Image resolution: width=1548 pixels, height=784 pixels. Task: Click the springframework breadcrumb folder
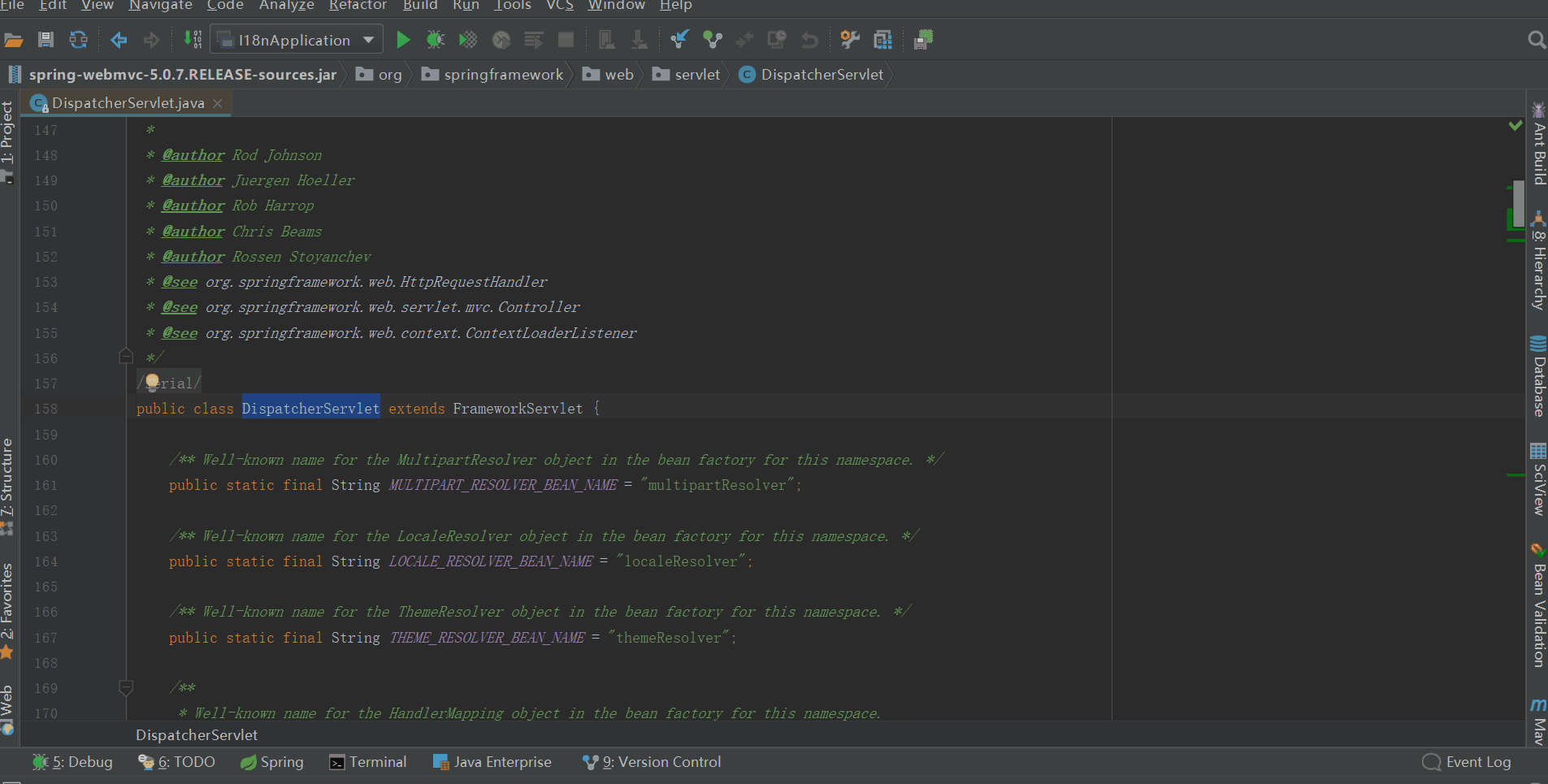[x=493, y=75]
